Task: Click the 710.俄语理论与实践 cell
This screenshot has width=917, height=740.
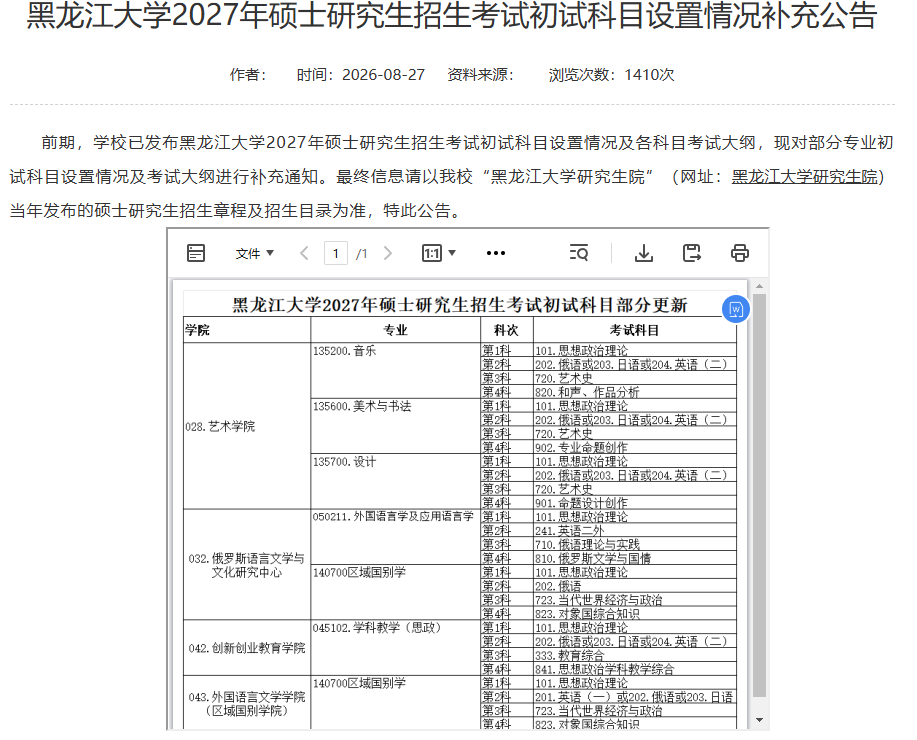Action: [x=635, y=544]
